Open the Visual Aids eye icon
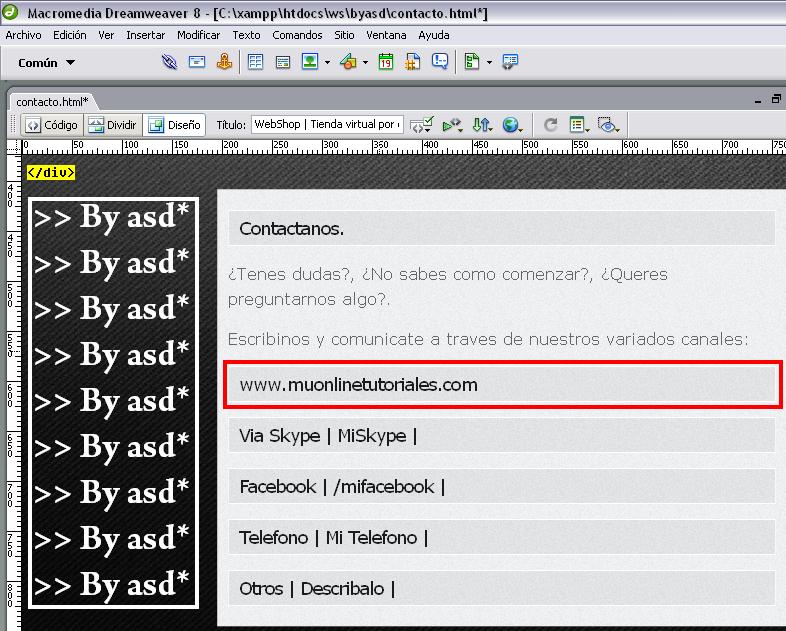This screenshot has width=786, height=631. pyautogui.click(x=608, y=124)
